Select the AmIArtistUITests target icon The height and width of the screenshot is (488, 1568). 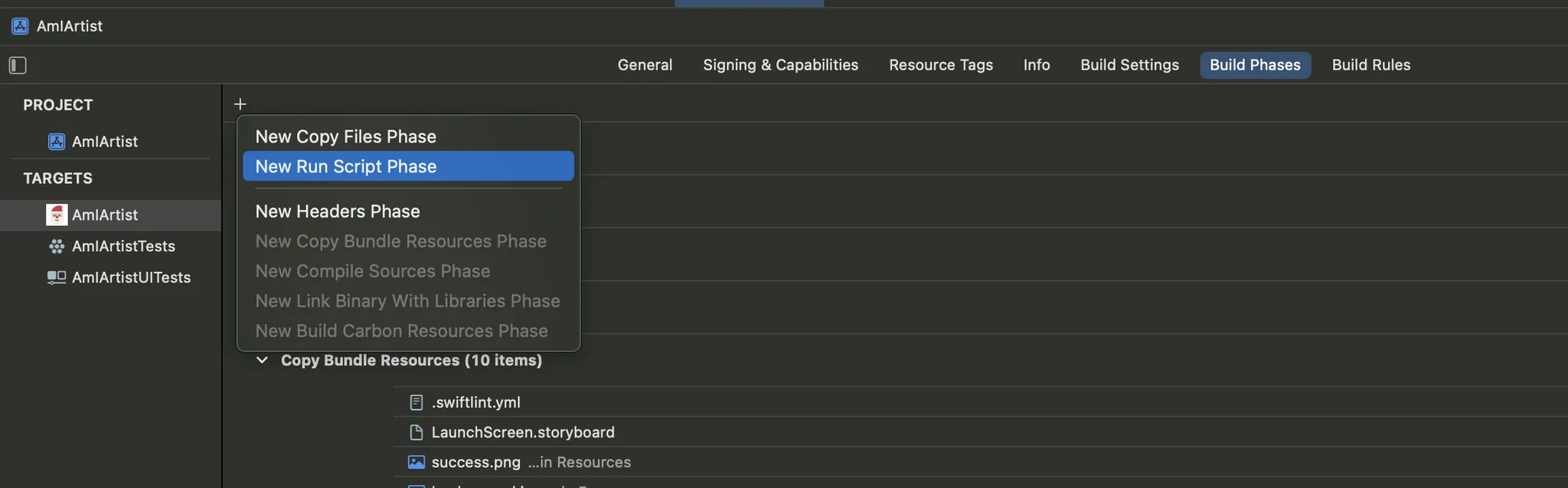click(x=57, y=277)
